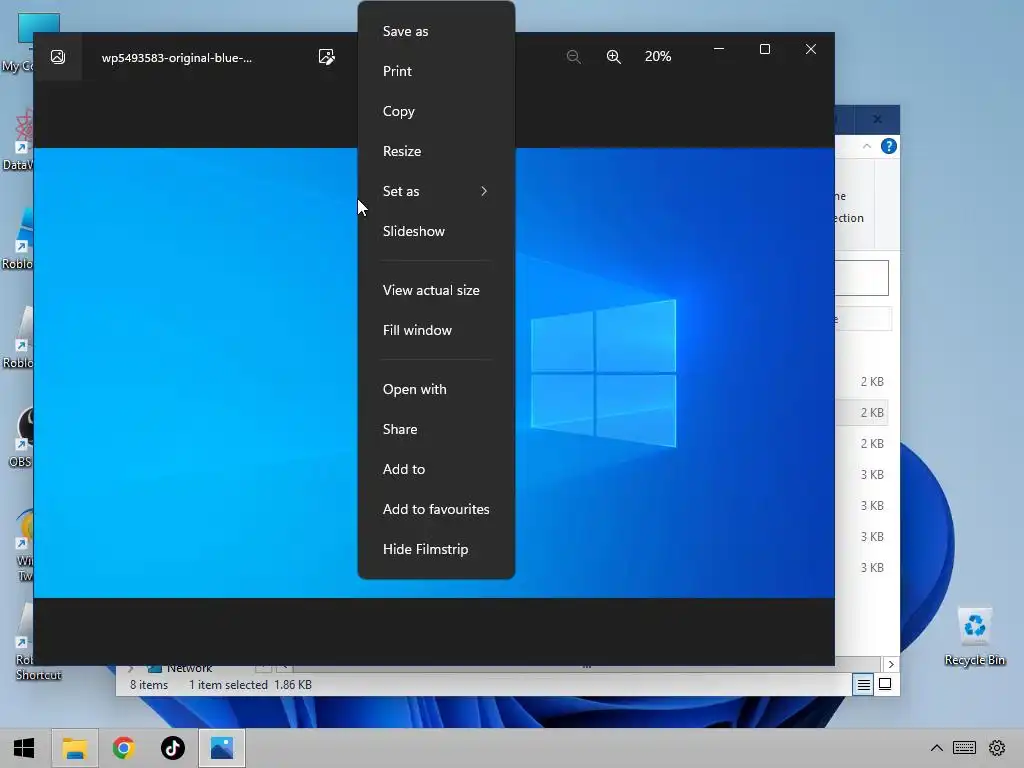Collapse the Explorer ribbon chevron
This screenshot has width=1024, height=768.
coord(867,146)
